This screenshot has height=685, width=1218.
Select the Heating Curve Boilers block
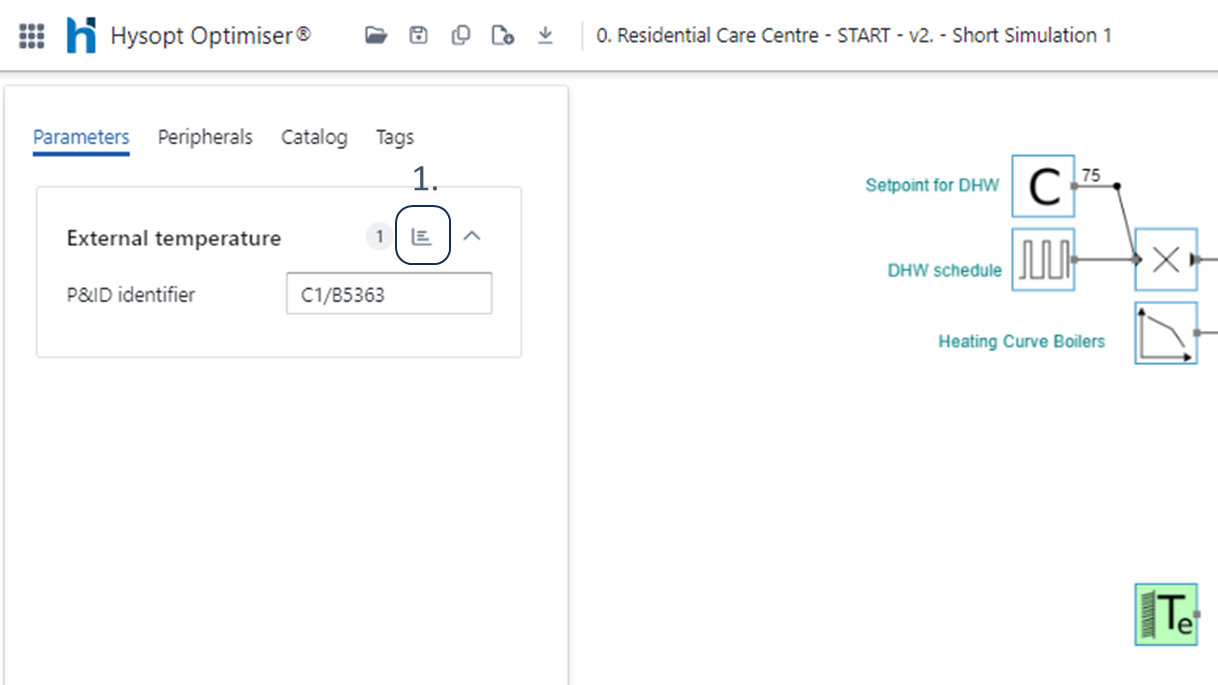tap(1166, 333)
